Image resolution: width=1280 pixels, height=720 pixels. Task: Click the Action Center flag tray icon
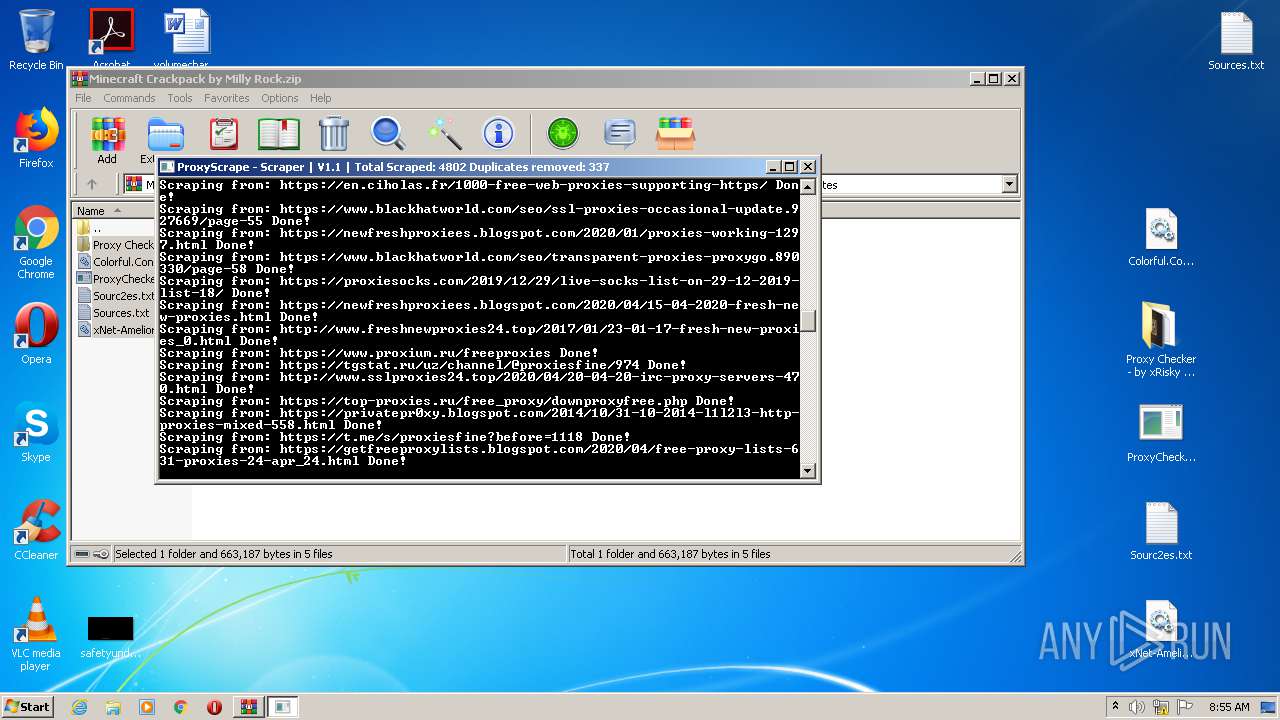click(1186, 707)
